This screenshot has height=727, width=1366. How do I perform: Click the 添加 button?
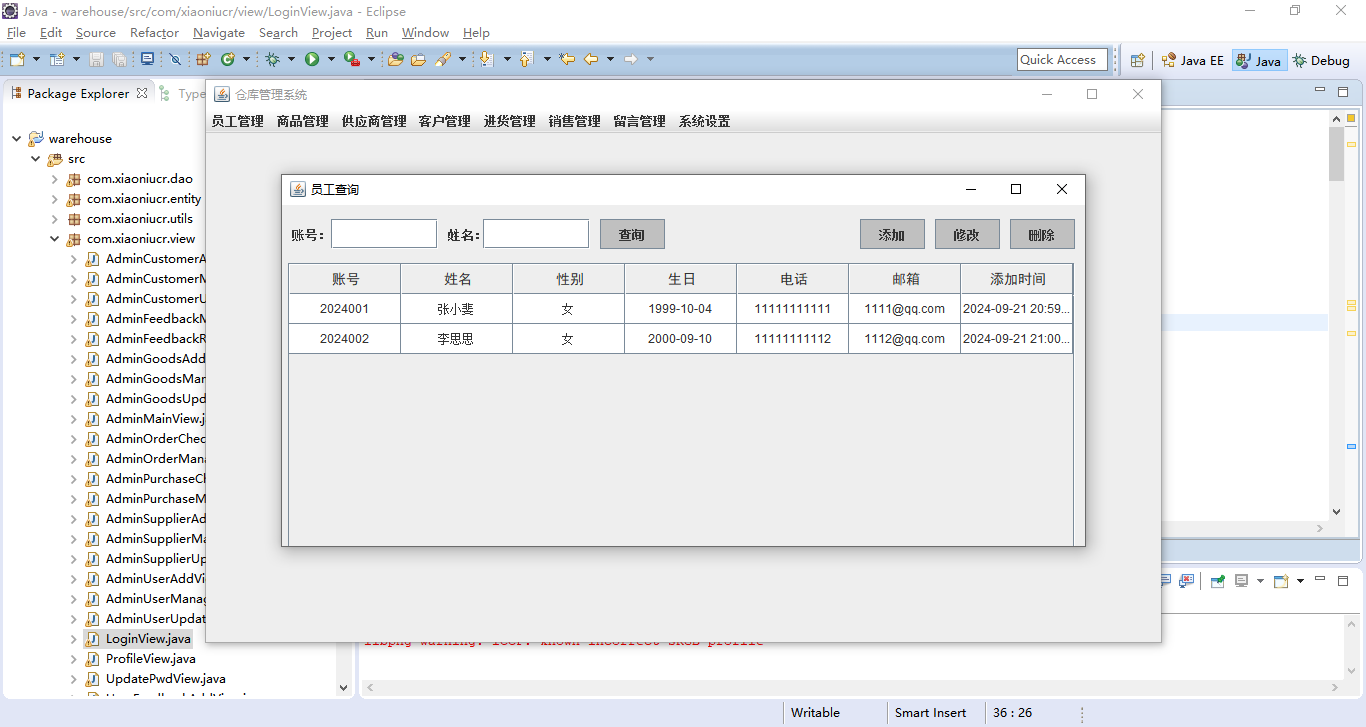(x=892, y=235)
